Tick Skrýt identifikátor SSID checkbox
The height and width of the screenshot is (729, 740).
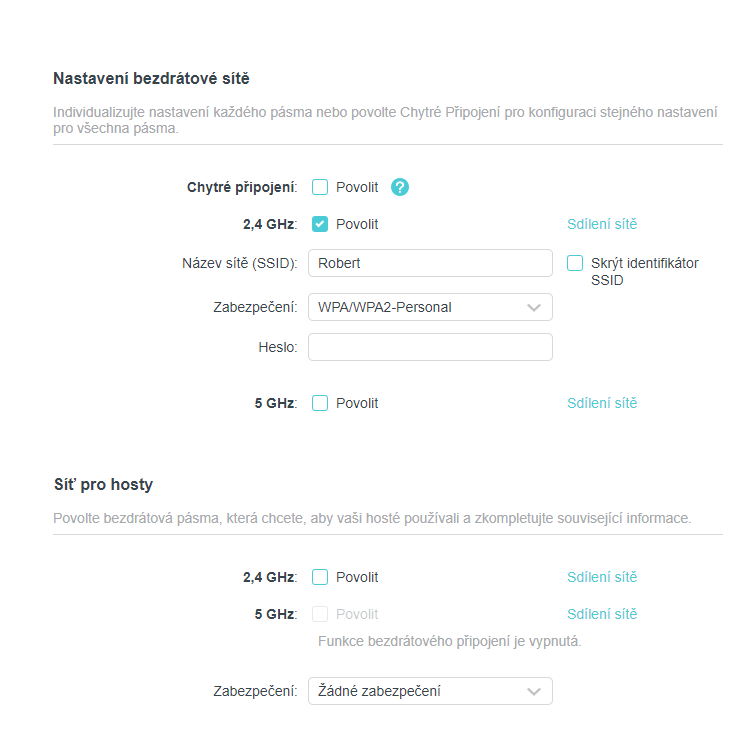click(575, 263)
